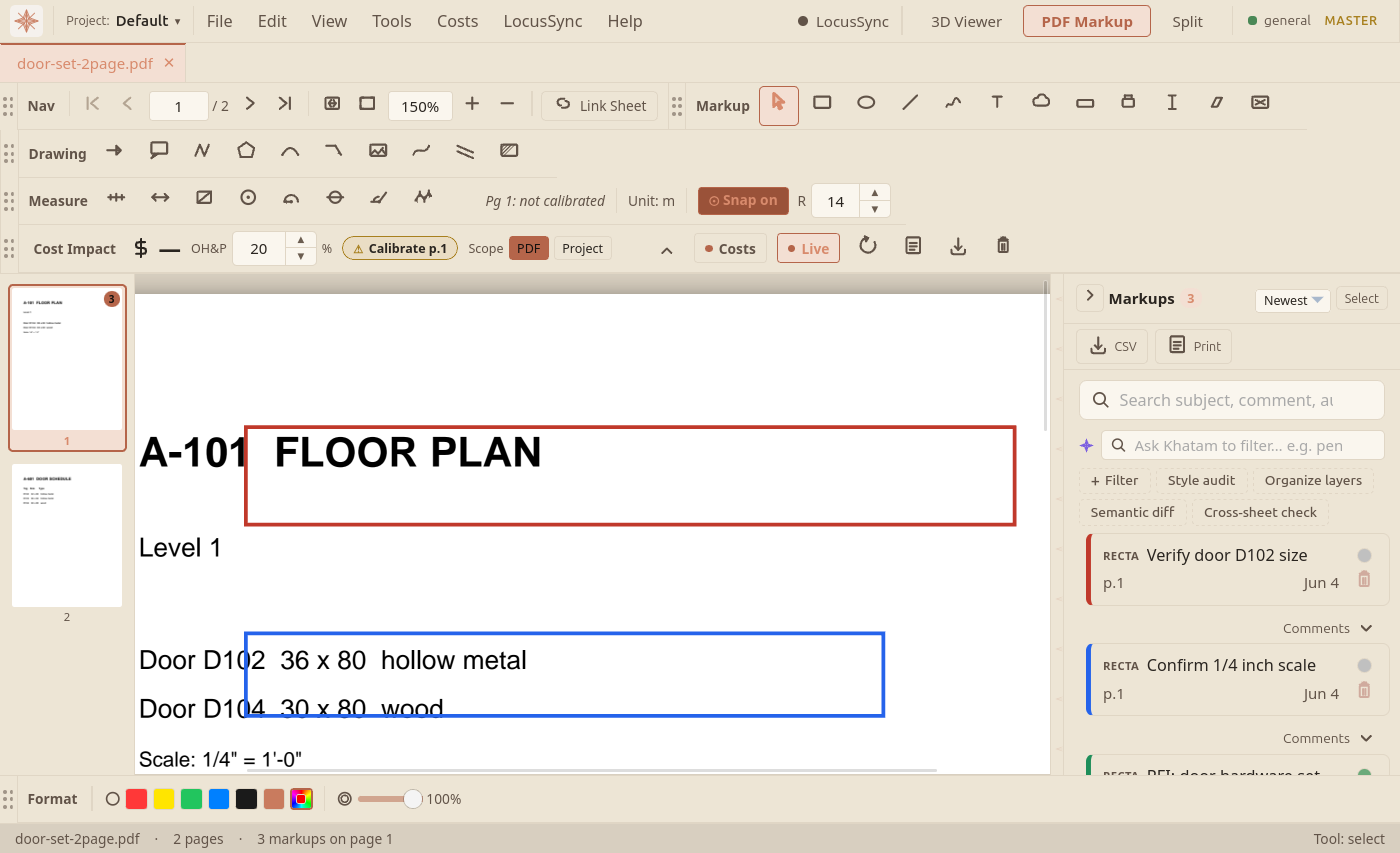The width and height of the screenshot is (1400, 853).
Task: Select the area measure tool
Action: tap(204, 198)
